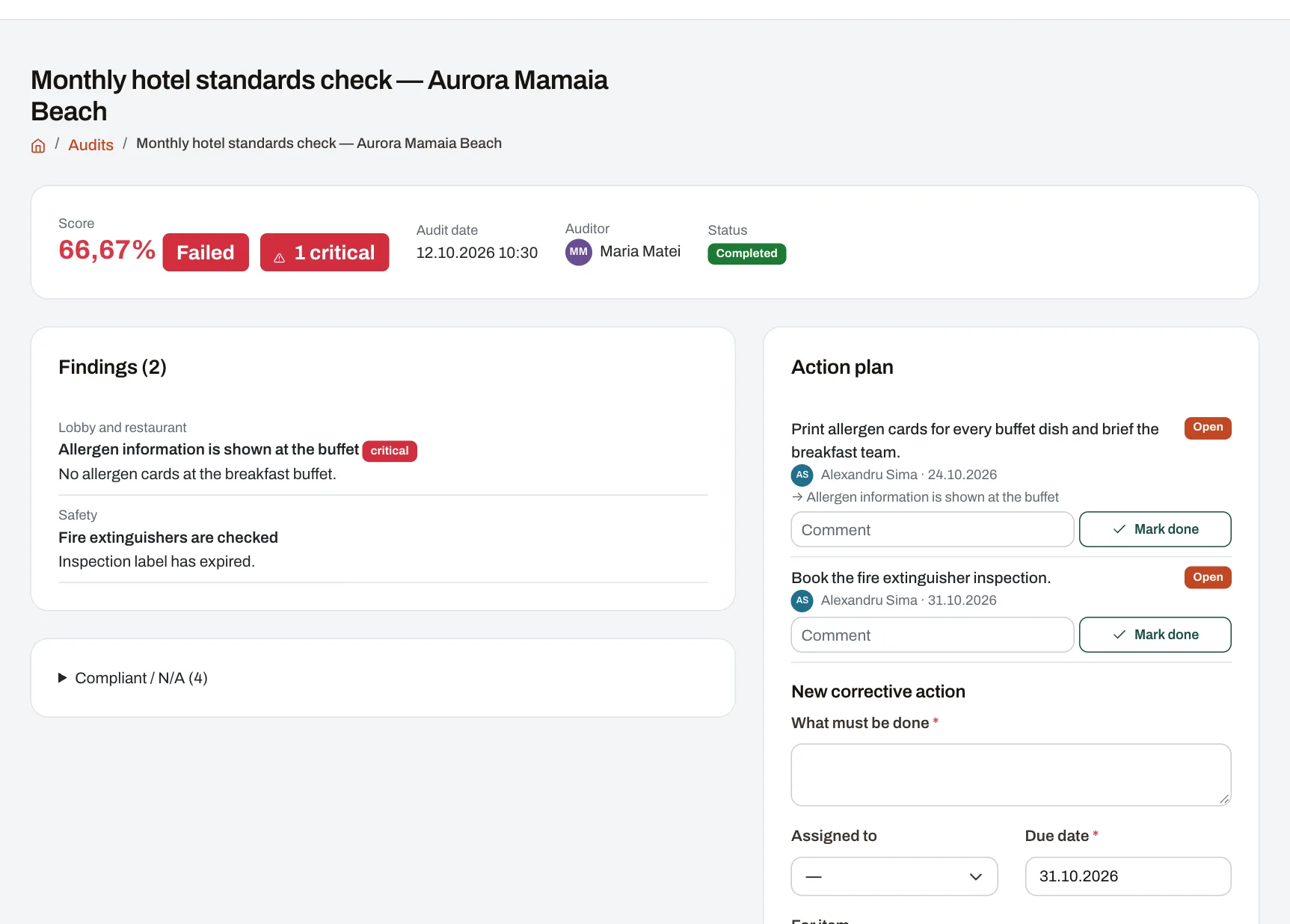Mark fire extinguisher inspection as done
The image size is (1290, 924).
[1155, 635]
